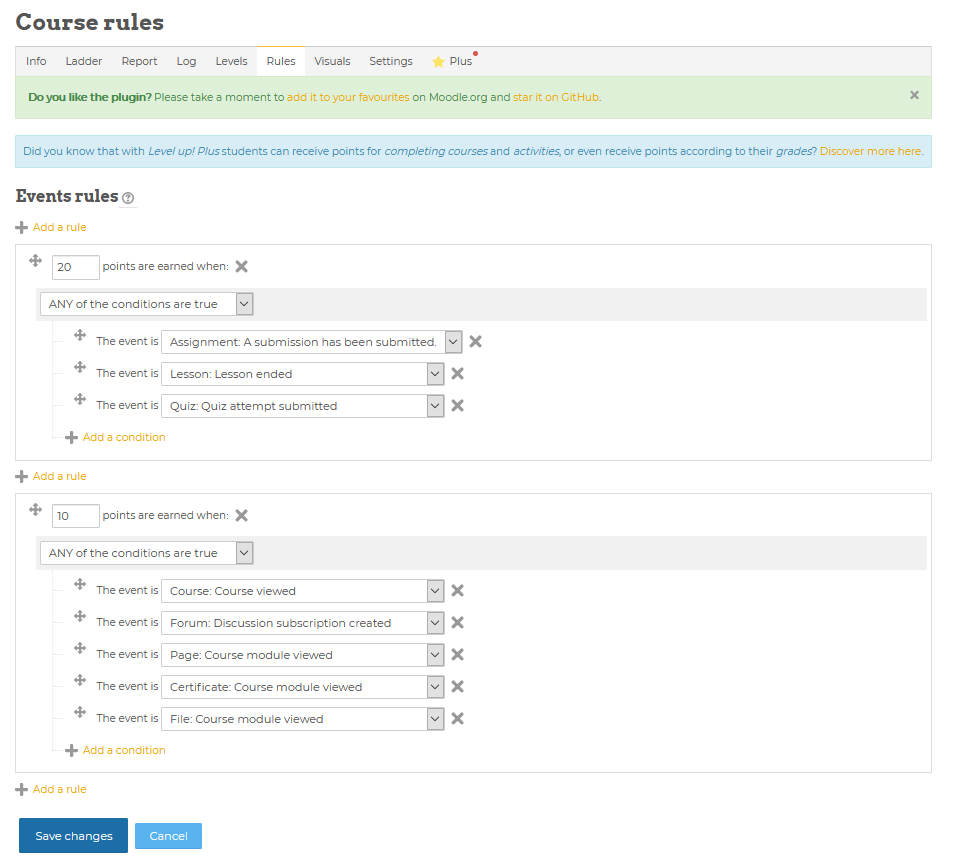The height and width of the screenshot is (867, 959).
Task: Switch to the Ladder tab
Action: click(84, 61)
